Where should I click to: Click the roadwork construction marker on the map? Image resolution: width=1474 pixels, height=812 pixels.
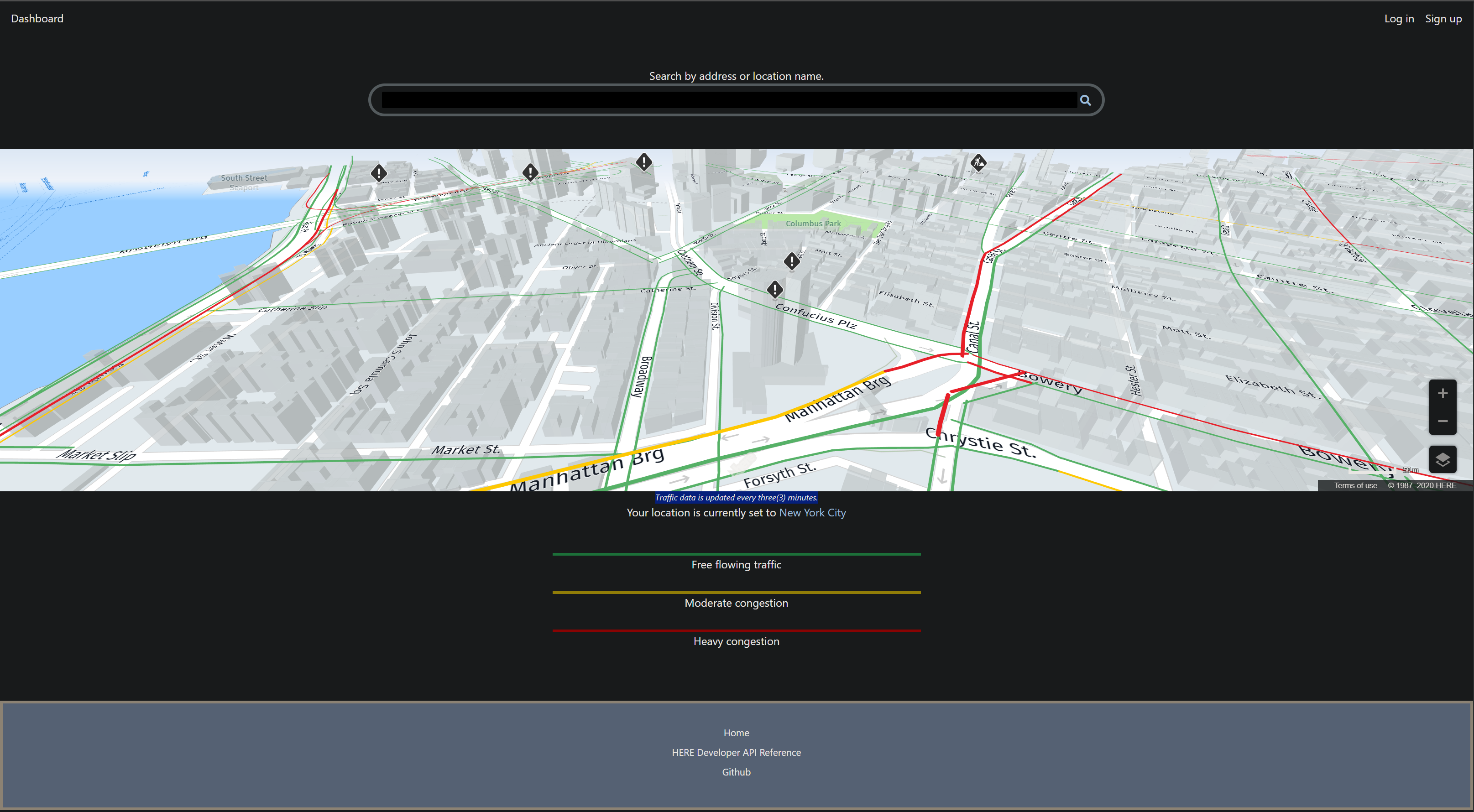pyautogui.click(x=978, y=163)
